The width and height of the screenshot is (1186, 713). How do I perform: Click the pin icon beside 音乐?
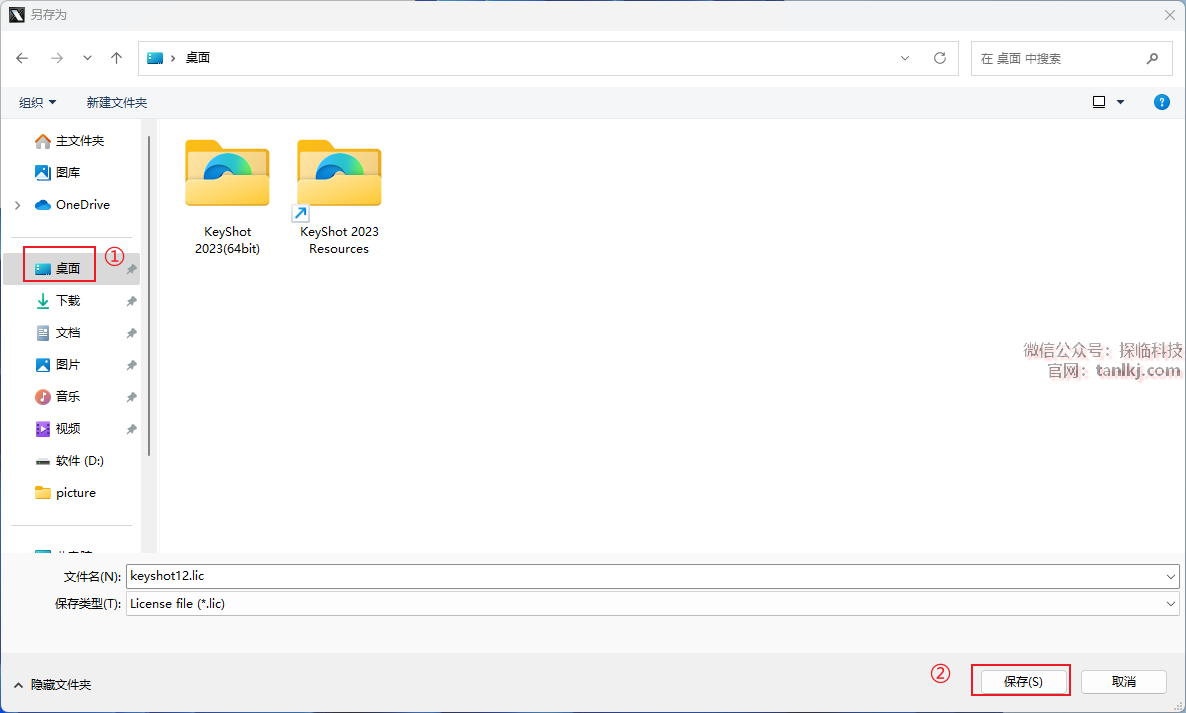point(131,397)
